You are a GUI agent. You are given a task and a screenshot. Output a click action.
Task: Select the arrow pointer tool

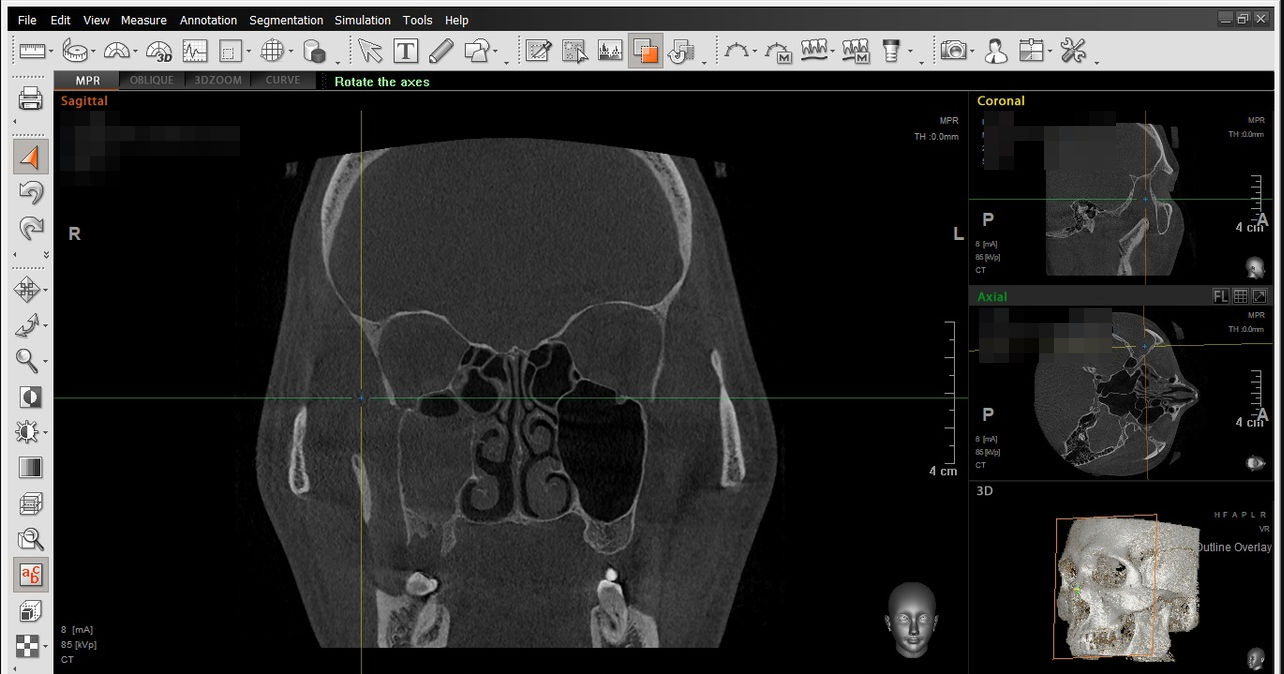372,50
